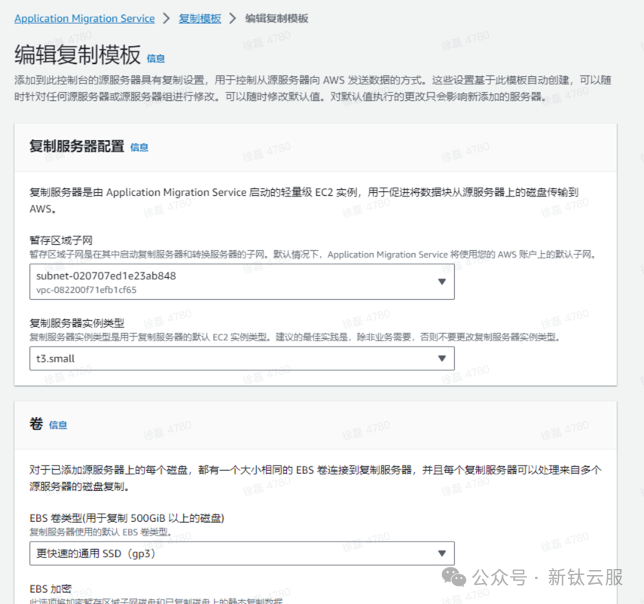Viewport: 644px width, 604px height.
Task: Click the 编辑复制模板 breadcrumb text
Action: 276,18
